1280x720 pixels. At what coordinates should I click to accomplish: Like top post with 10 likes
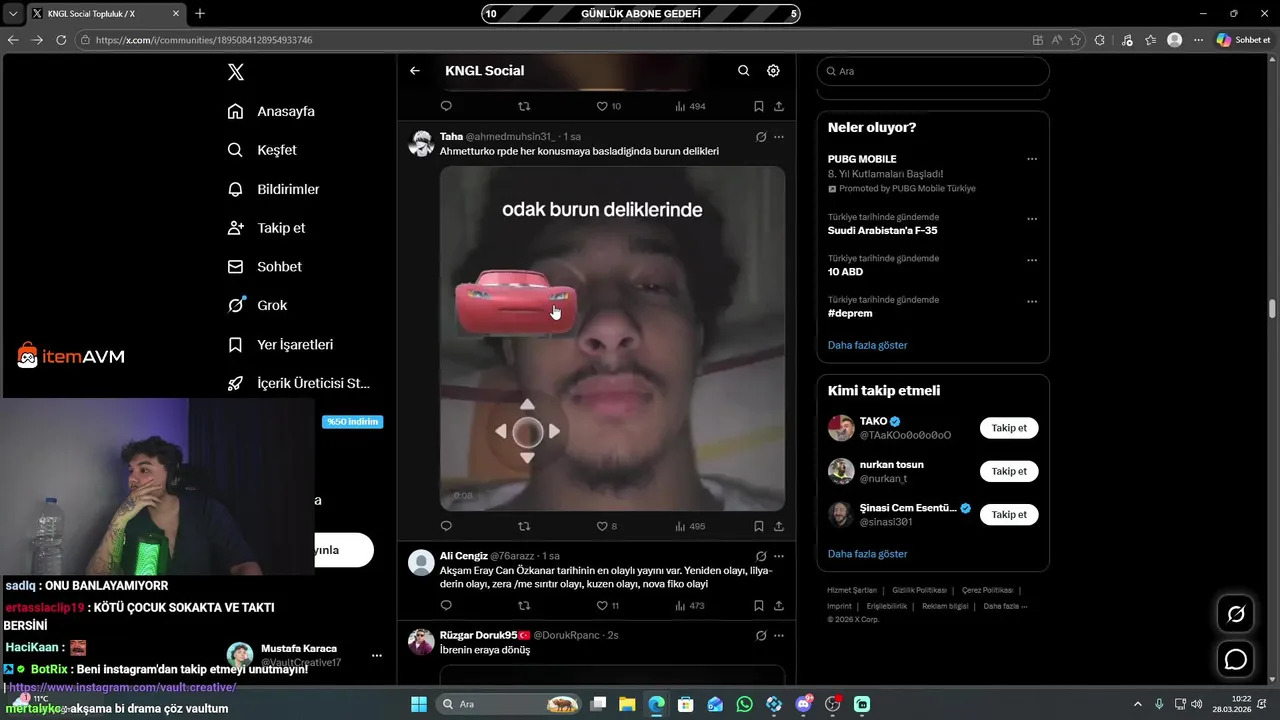click(x=608, y=106)
